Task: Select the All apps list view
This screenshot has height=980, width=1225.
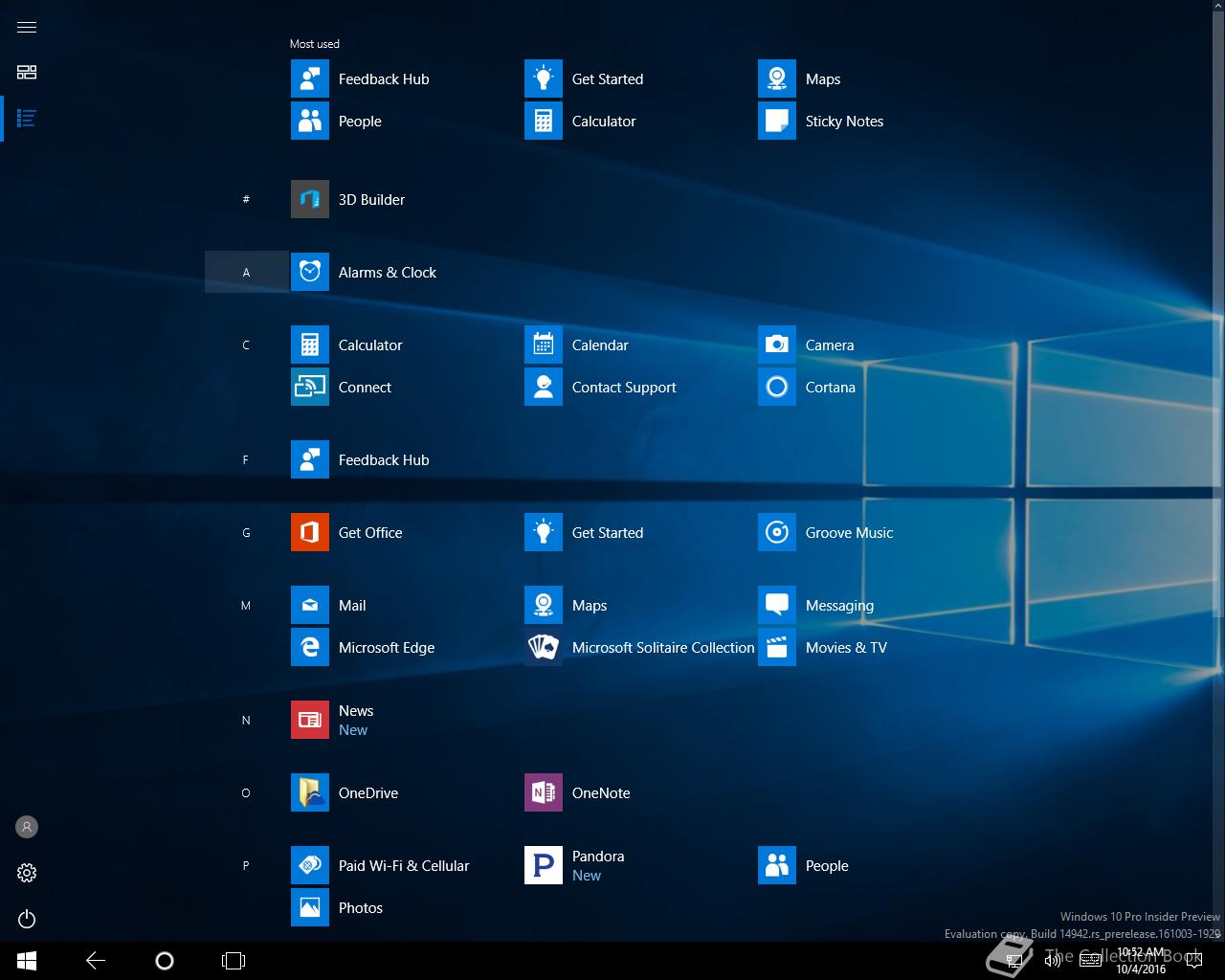Action: [27, 119]
